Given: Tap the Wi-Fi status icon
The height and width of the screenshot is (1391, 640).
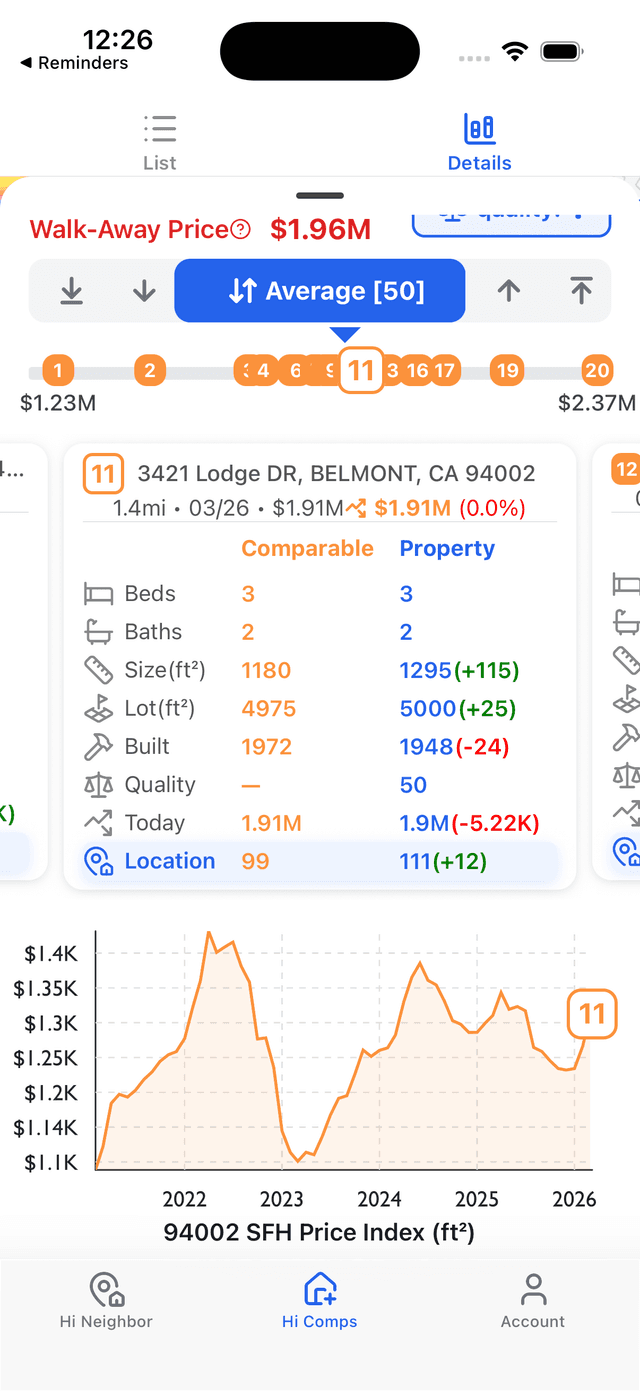Looking at the screenshot, I should (x=515, y=52).
